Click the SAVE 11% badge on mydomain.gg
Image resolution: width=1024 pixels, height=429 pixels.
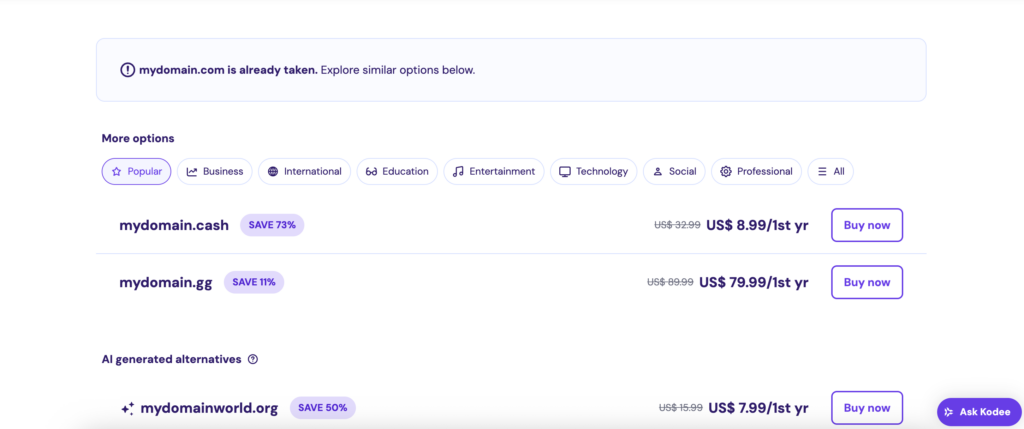click(254, 282)
